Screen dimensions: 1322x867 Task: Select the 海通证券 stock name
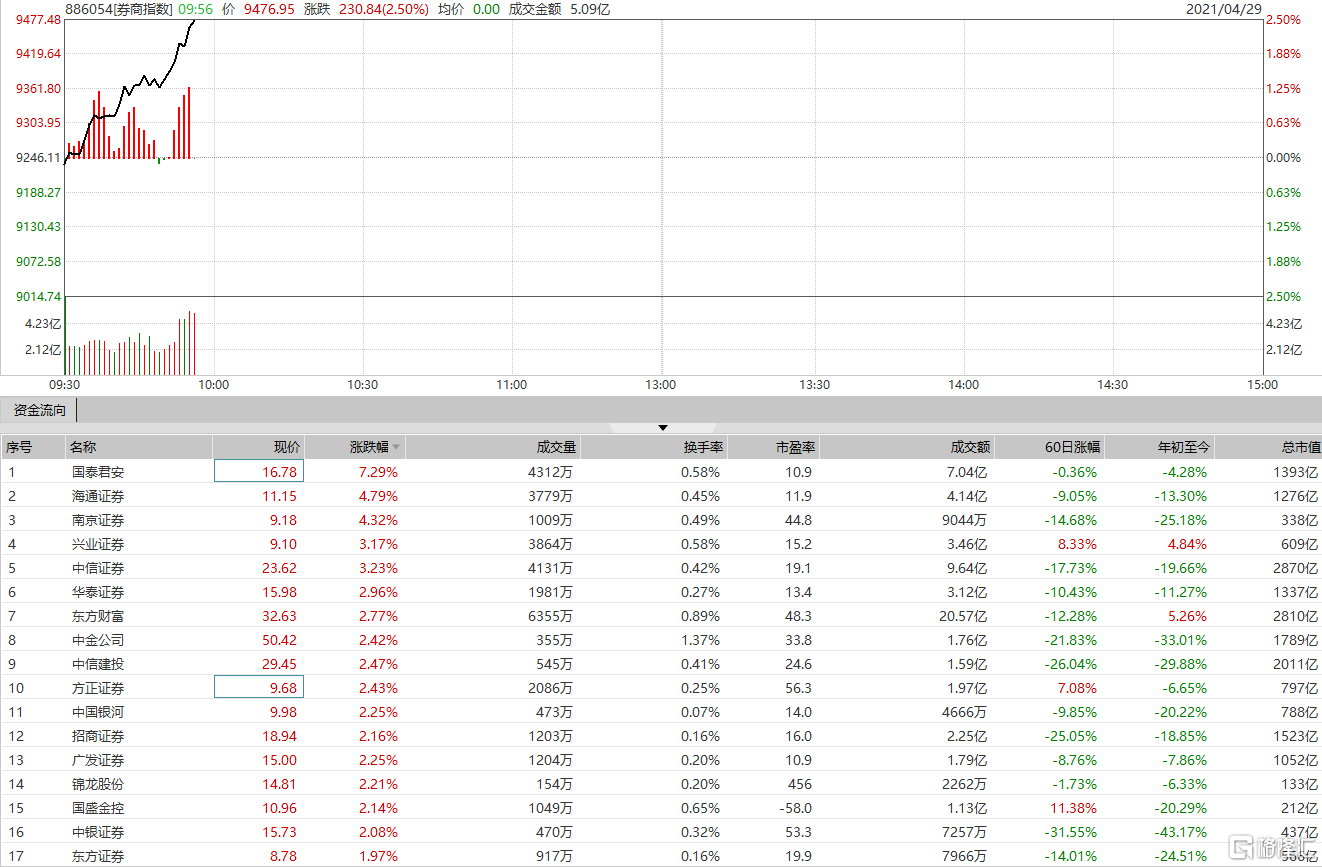coord(98,496)
